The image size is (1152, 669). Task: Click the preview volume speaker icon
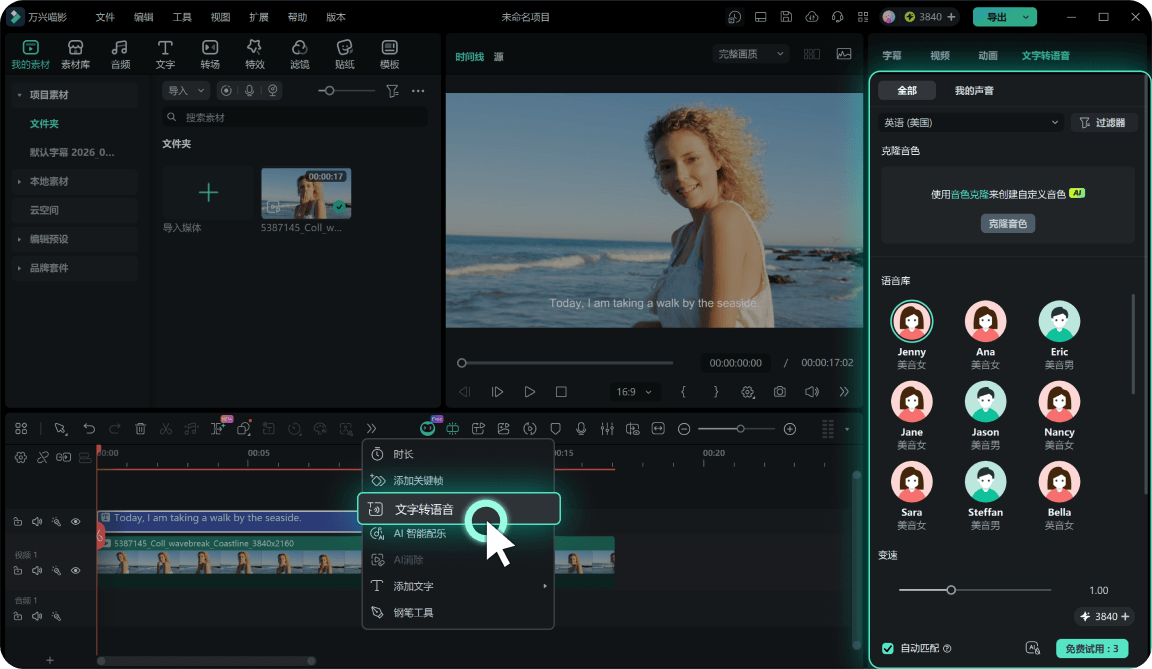(x=812, y=392)
